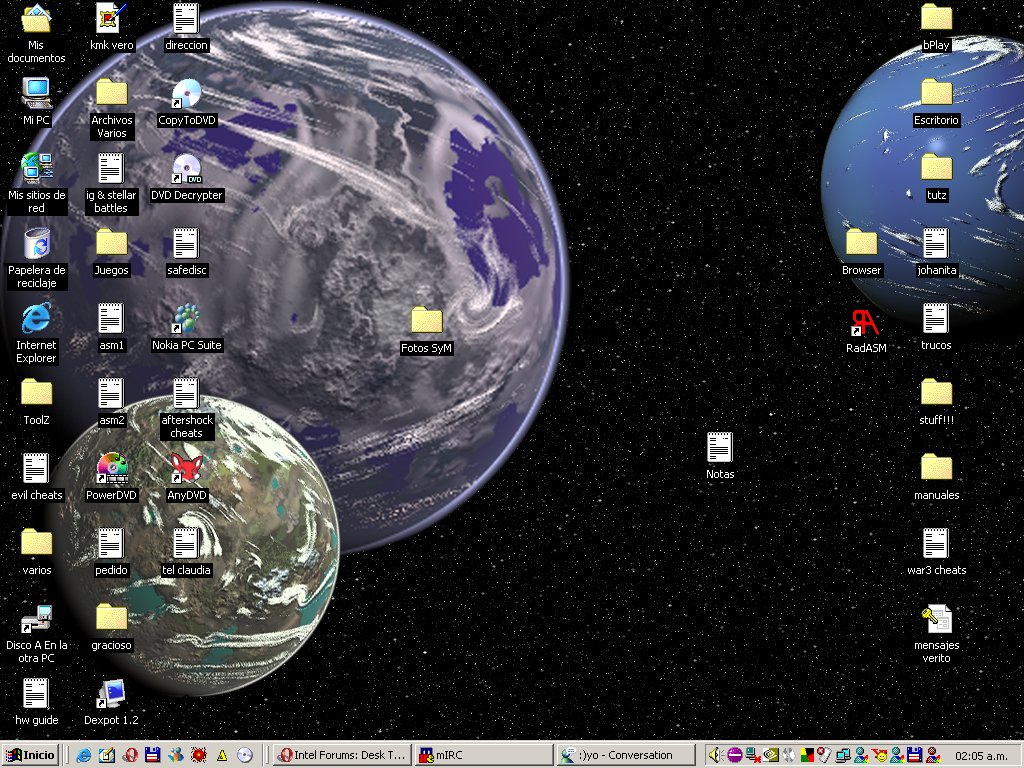Screen dimensions: 1024x768
Task: Open the :)yo - Conversation taskbar window
Action: (627, 755)
